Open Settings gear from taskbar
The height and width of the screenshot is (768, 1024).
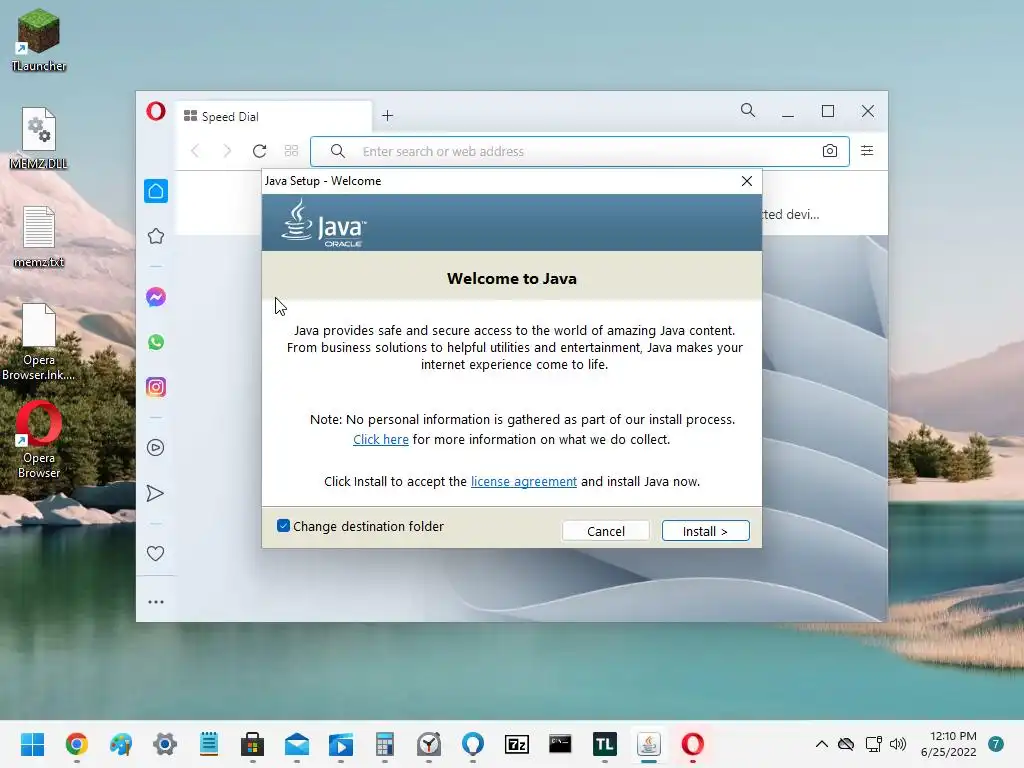point(165,744)
